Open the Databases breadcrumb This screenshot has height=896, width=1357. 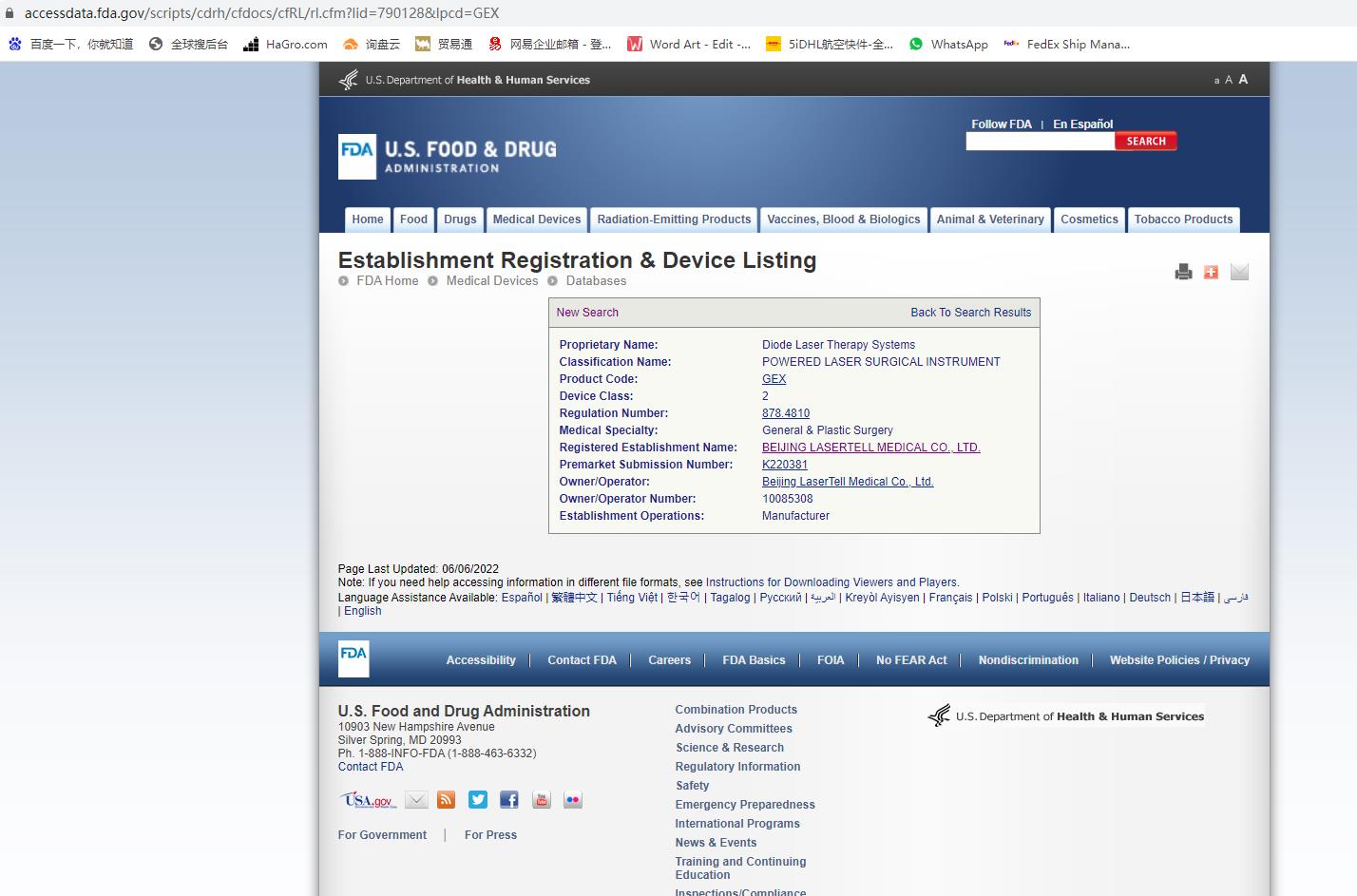596,281
